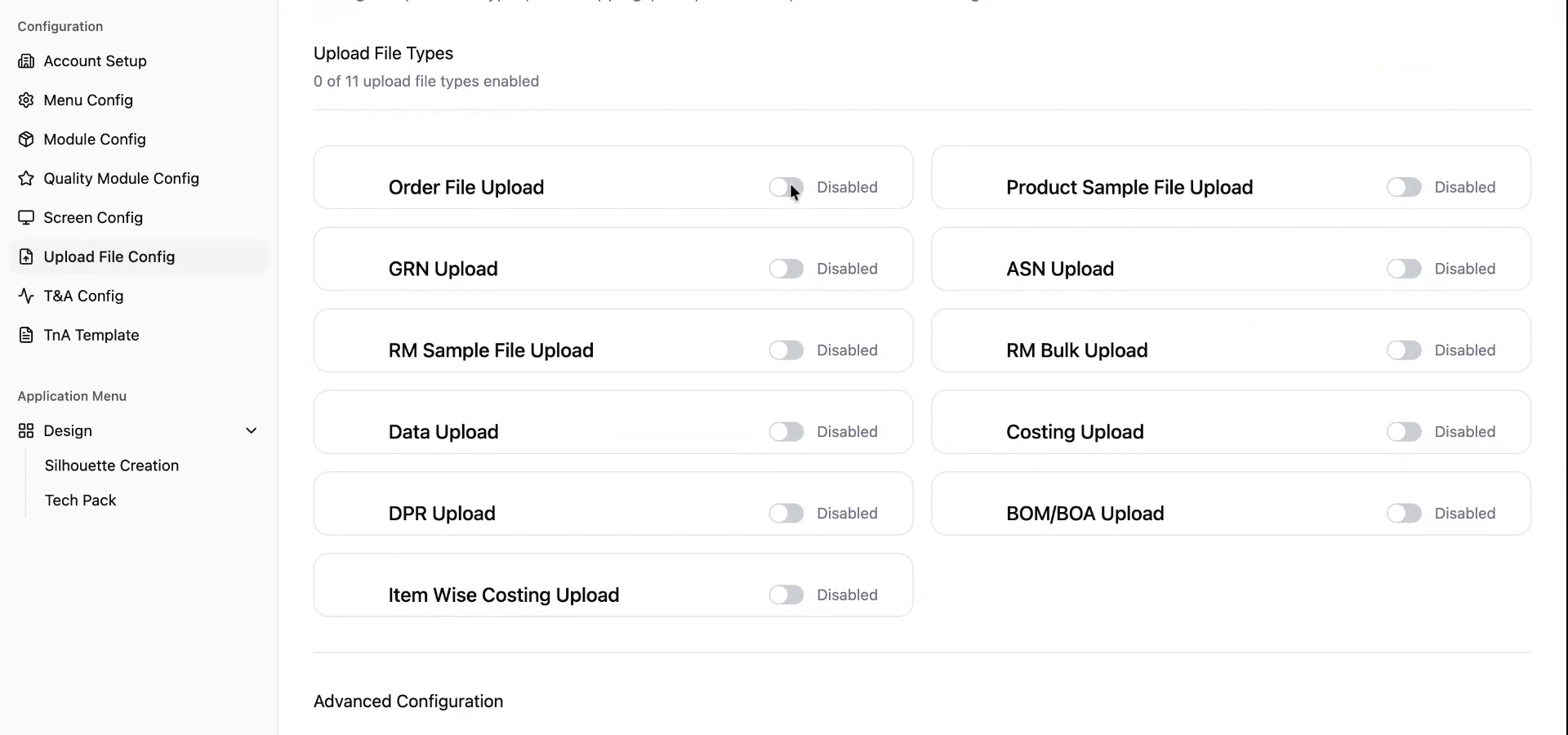Go to the Quality Module Config page

point(121,179)
